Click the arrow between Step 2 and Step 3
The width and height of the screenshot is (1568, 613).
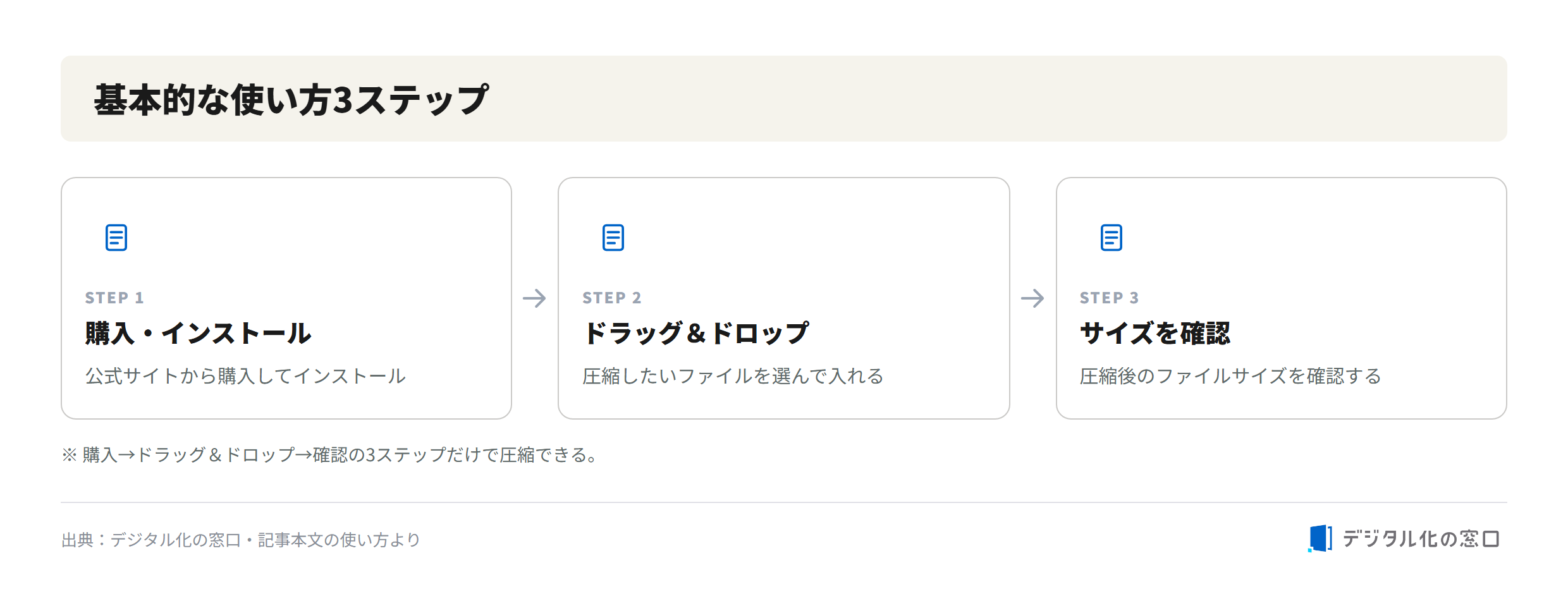(x=1032, y=298)
